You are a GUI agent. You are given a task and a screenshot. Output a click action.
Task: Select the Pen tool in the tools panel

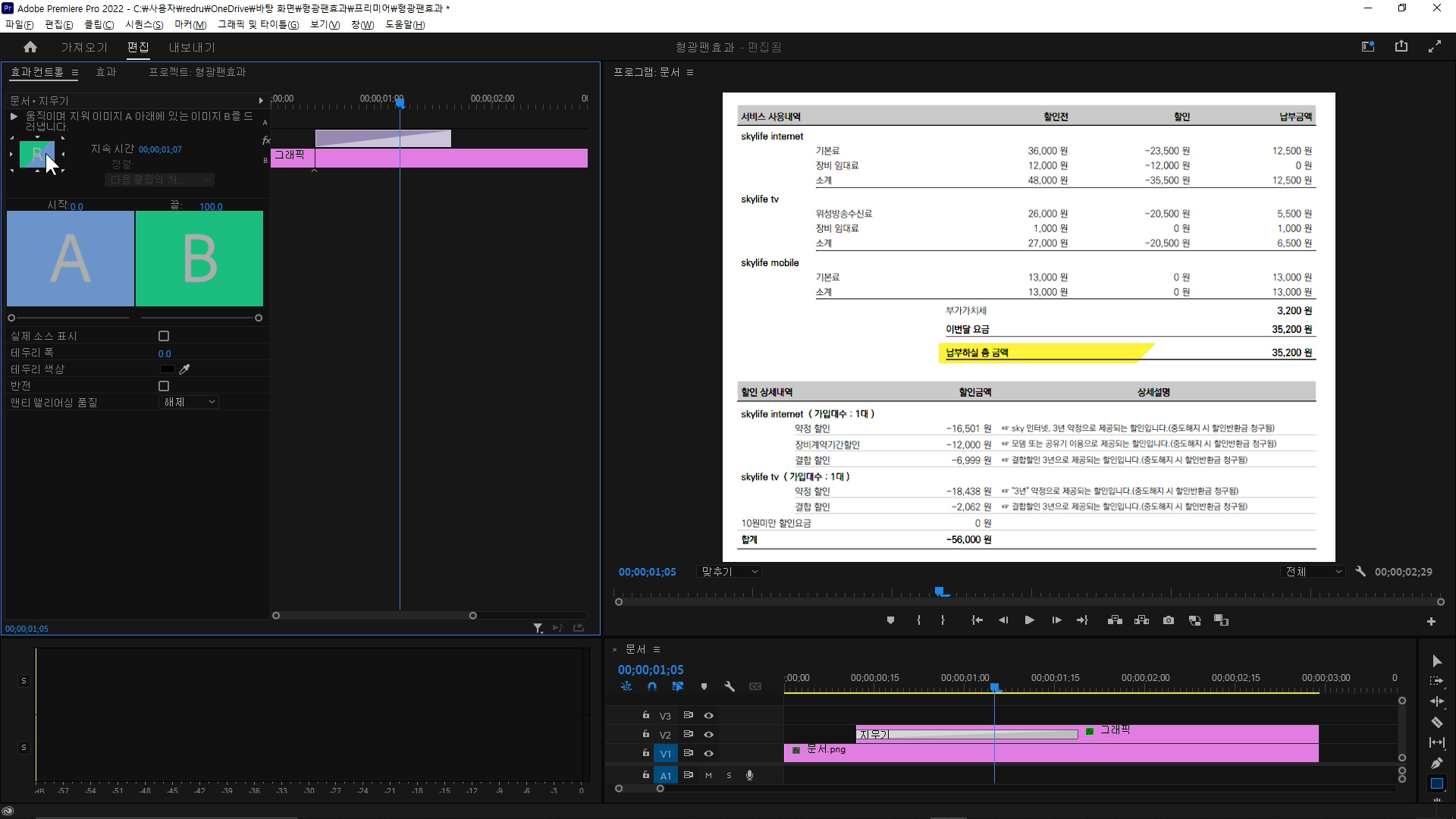pos(1436,763)
